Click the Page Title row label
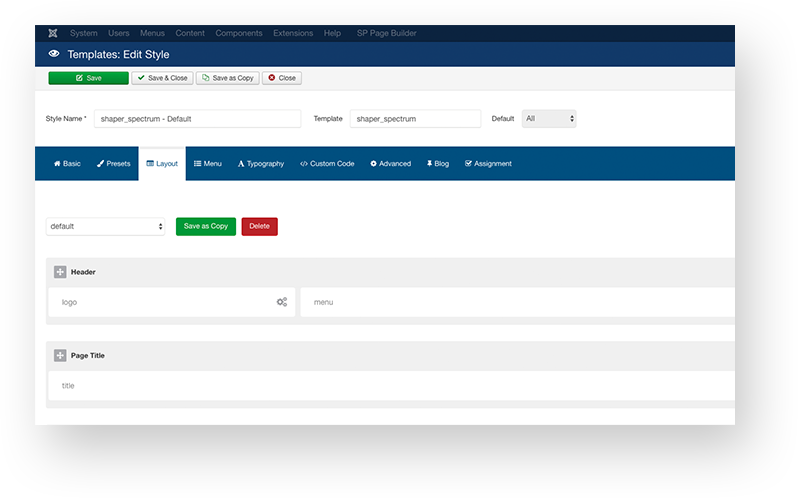The image size is (798, 498). point(88,356)
